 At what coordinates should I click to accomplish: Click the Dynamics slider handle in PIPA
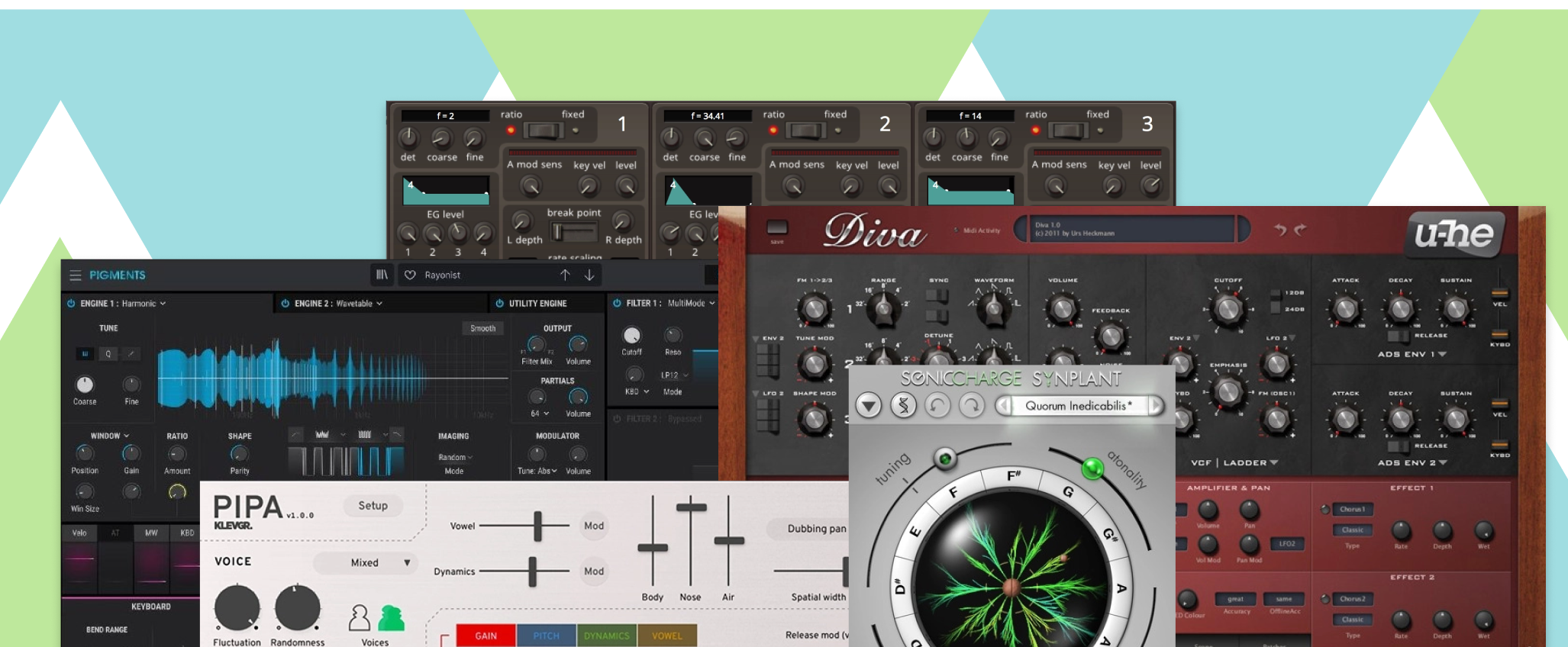[533, 571]
